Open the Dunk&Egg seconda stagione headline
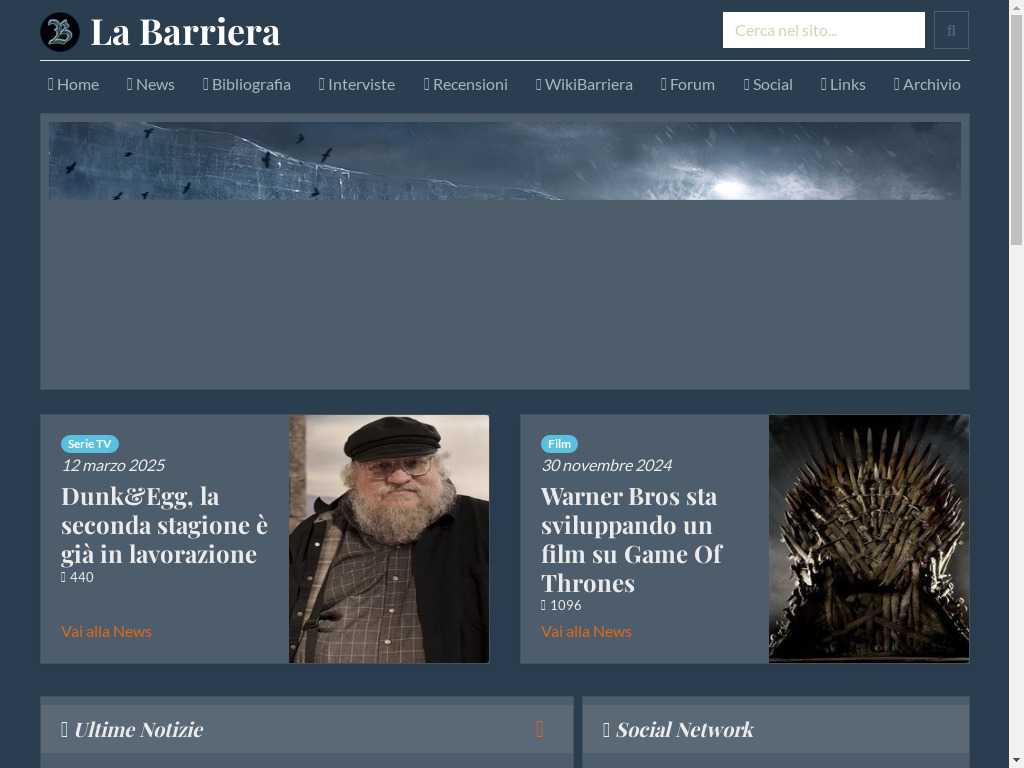The width and height of the screenshot is (1024, 768). [165, 525]
